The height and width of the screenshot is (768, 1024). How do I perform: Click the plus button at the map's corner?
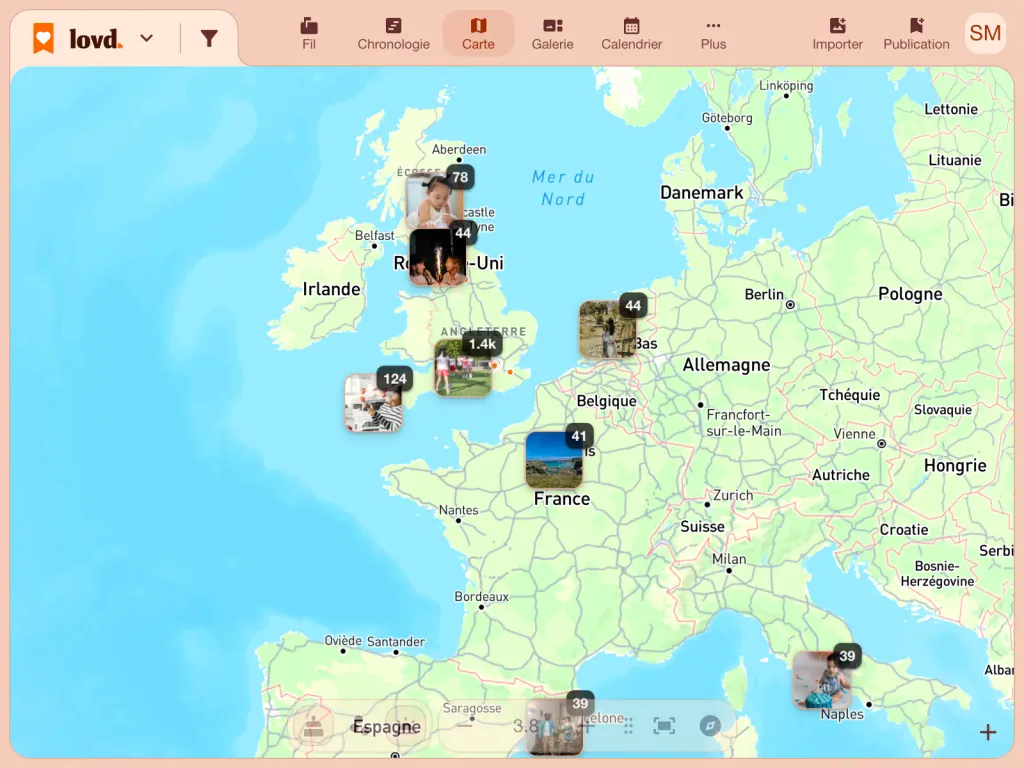tap(988, 732)
